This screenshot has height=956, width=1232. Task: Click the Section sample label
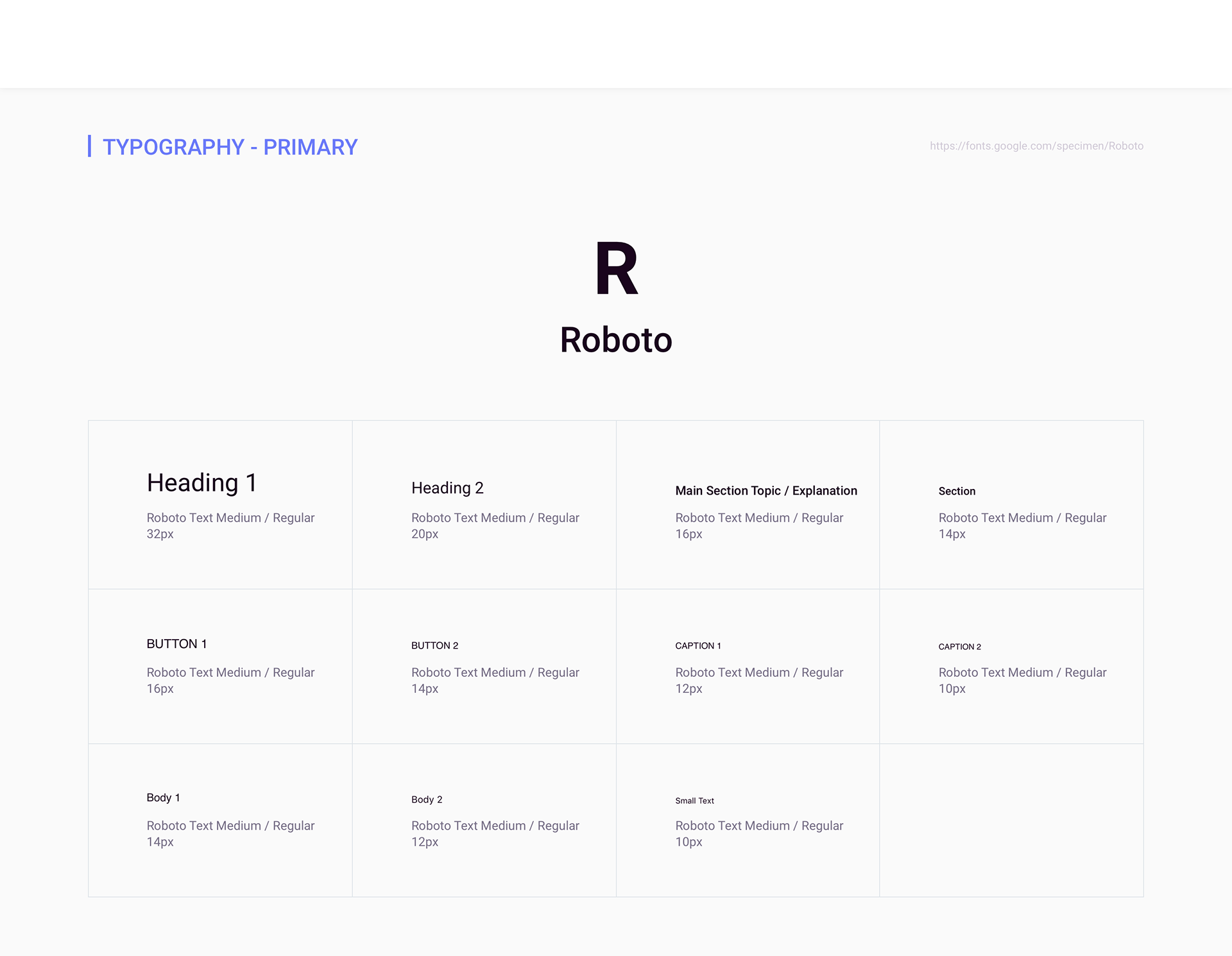point(957,491)
